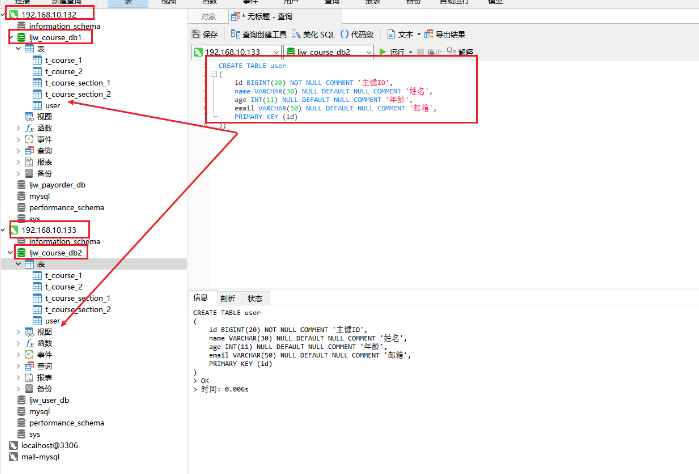Select information_schema under 192.168.10.133

[65, 241]
